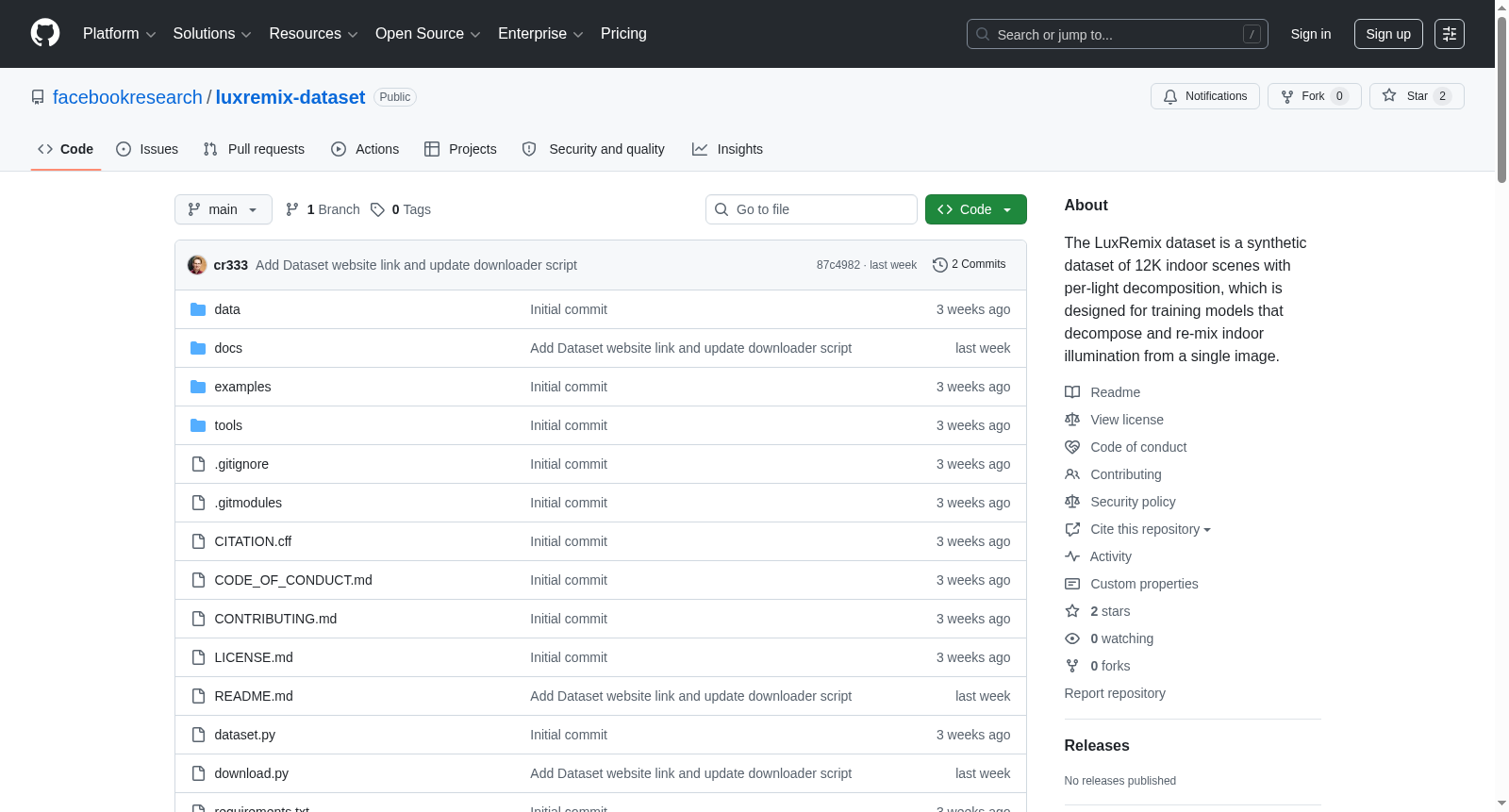Expand Cite this repository

click(x=1151, y=529)
